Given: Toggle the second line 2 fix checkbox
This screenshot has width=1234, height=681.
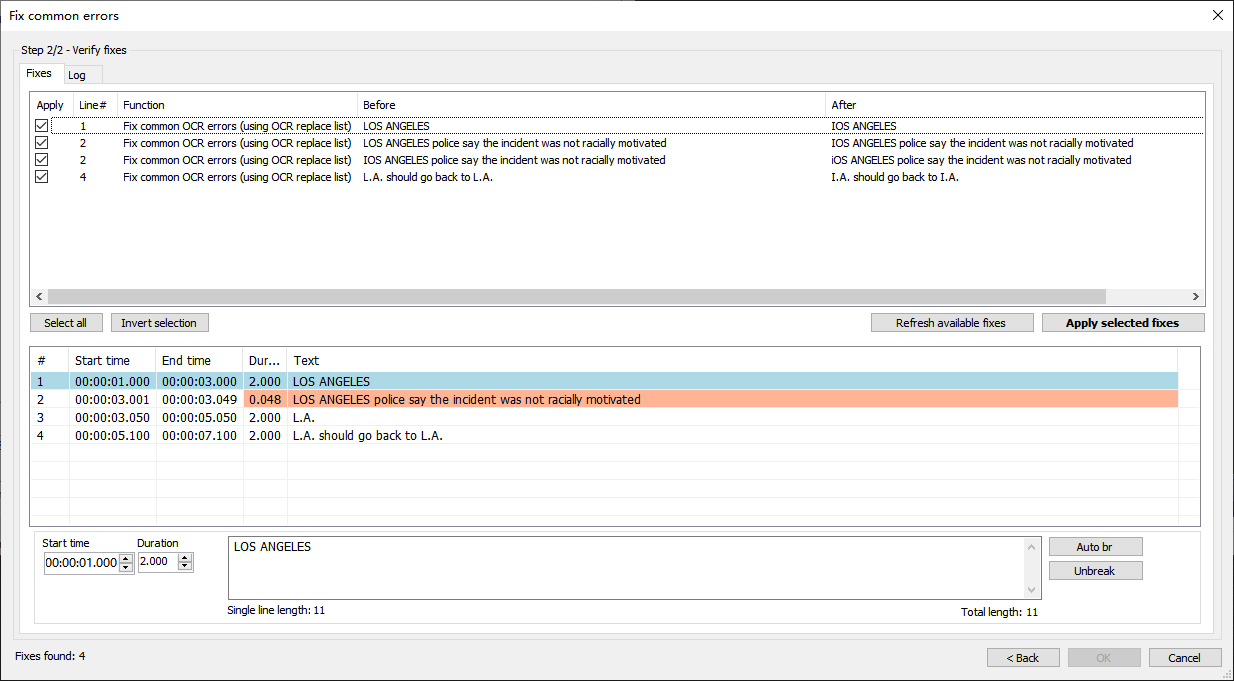Looking at the screenshot, I should [x=41, y=159].
